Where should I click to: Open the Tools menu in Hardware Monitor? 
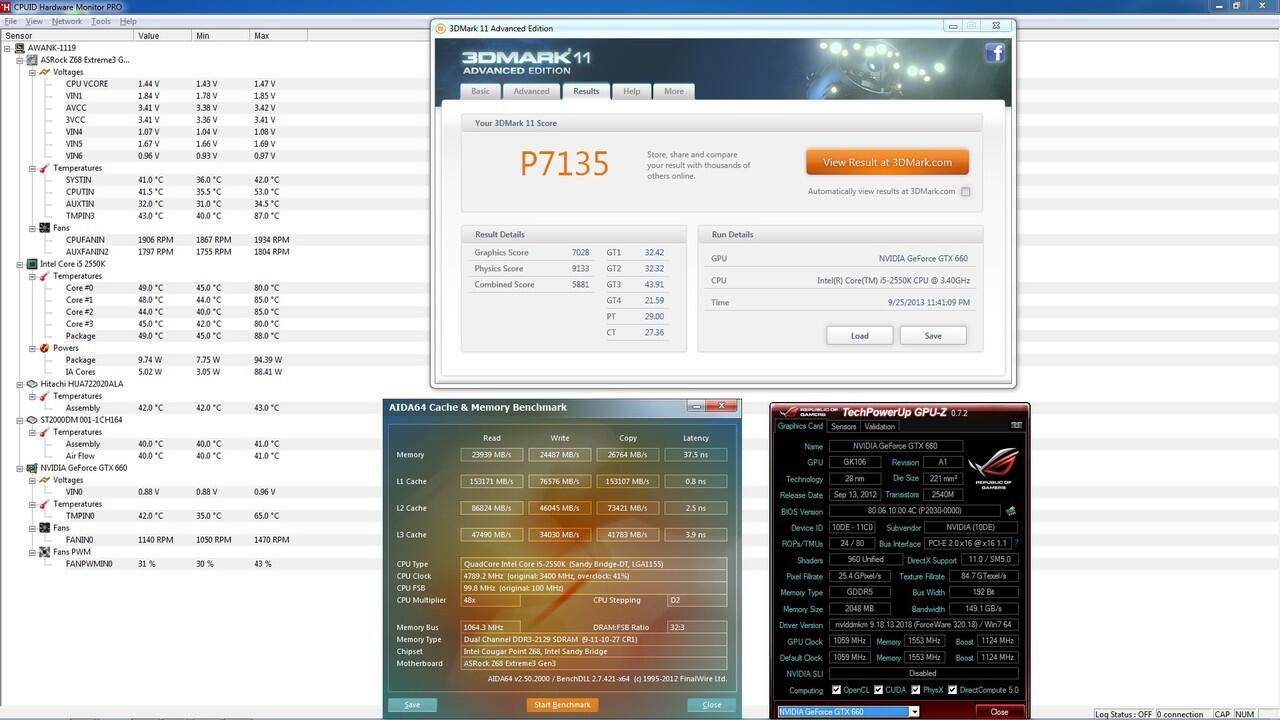click(101, 21)
